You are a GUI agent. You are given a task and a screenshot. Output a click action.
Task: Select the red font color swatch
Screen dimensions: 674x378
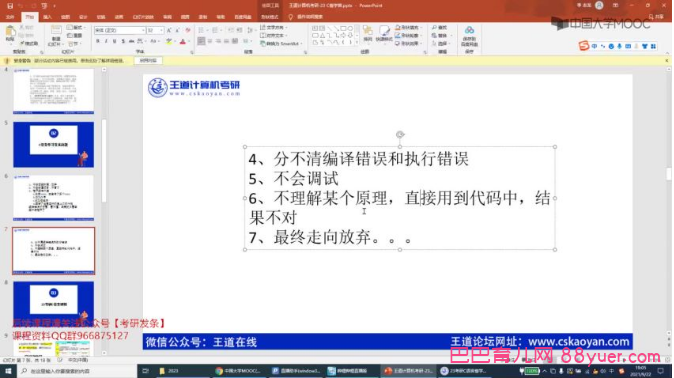click(x=183, y=42)
